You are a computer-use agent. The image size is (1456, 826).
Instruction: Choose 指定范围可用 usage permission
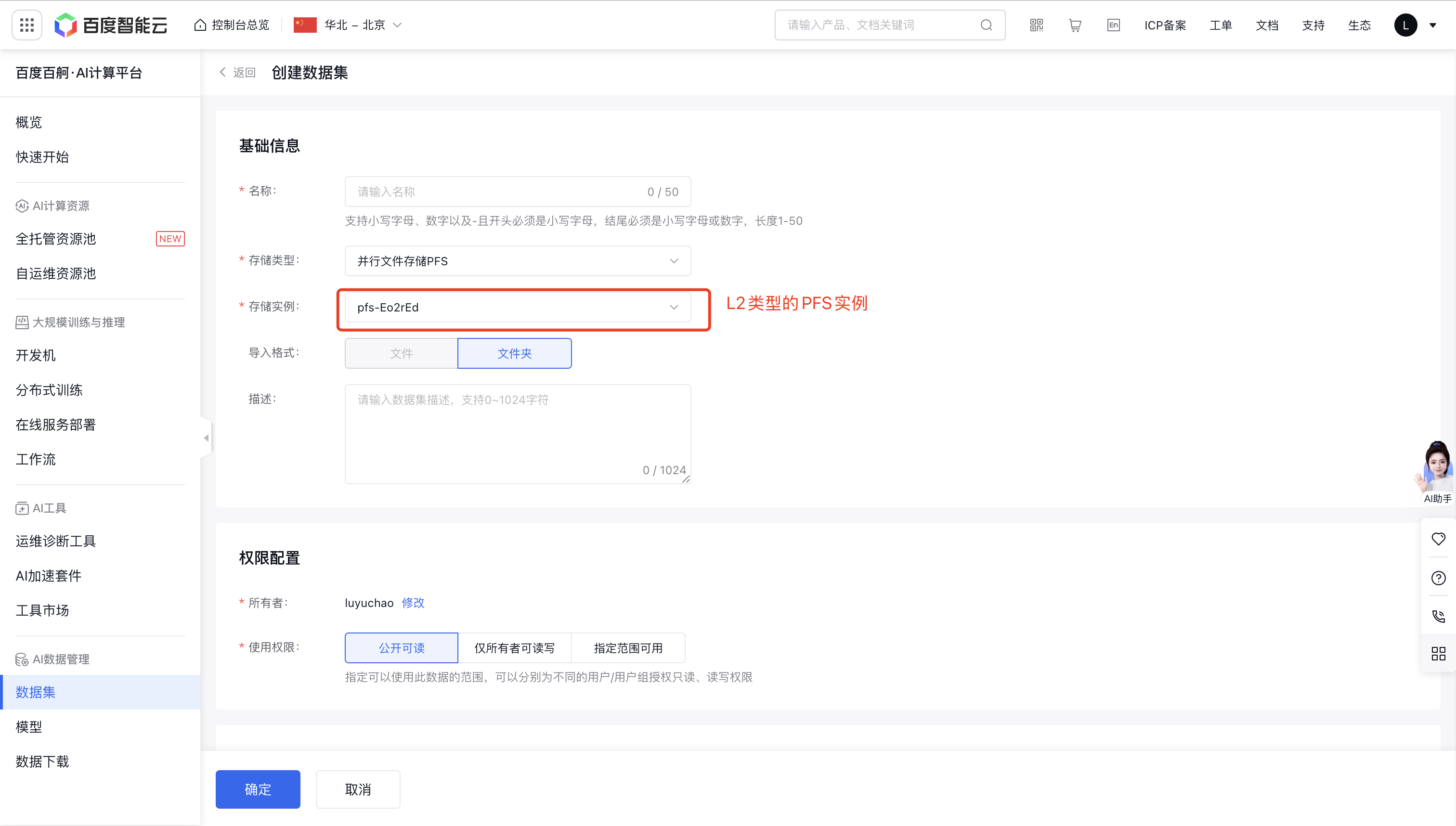click(x=627, y=647)
